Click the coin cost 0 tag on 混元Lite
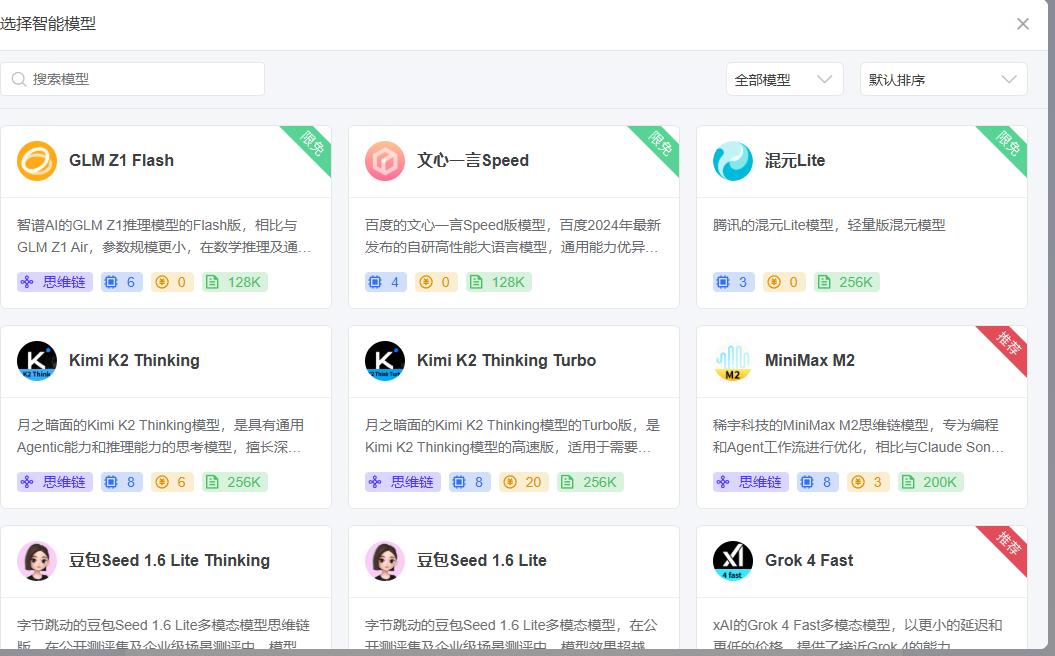1055x656 pixels. (784, 282)
